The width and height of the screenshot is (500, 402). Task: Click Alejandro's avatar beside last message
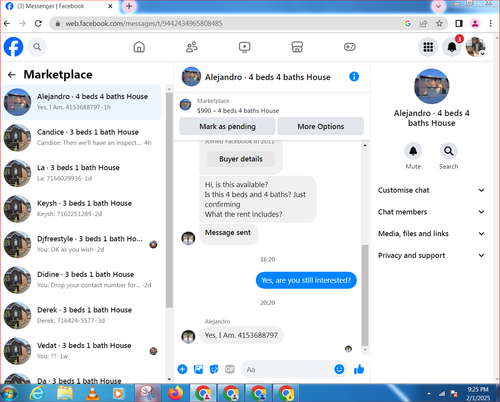coord(188,336)
